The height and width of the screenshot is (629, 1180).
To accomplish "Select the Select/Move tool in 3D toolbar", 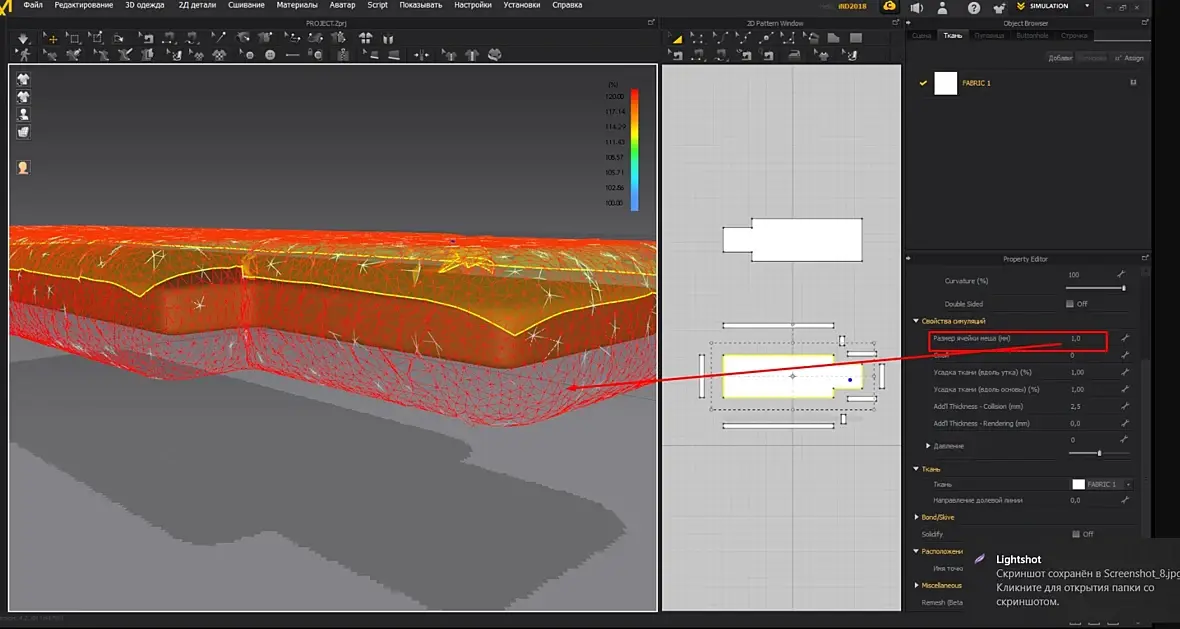I will pos(53,38).
